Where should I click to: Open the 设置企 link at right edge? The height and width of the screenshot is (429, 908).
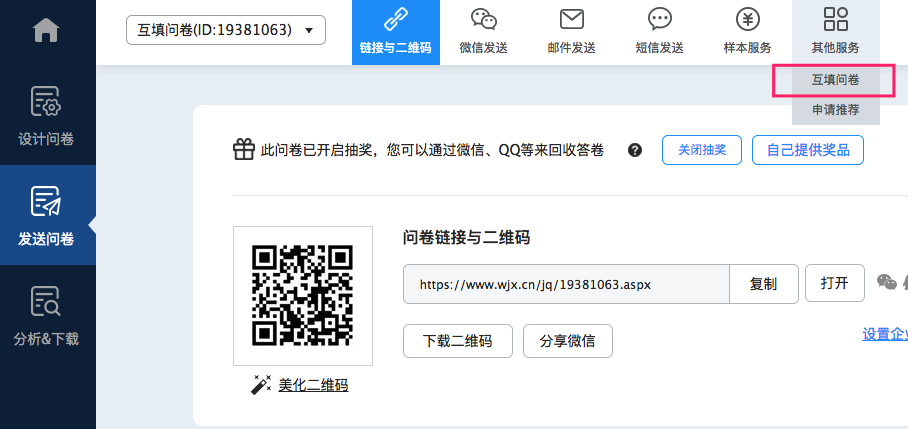885,335
